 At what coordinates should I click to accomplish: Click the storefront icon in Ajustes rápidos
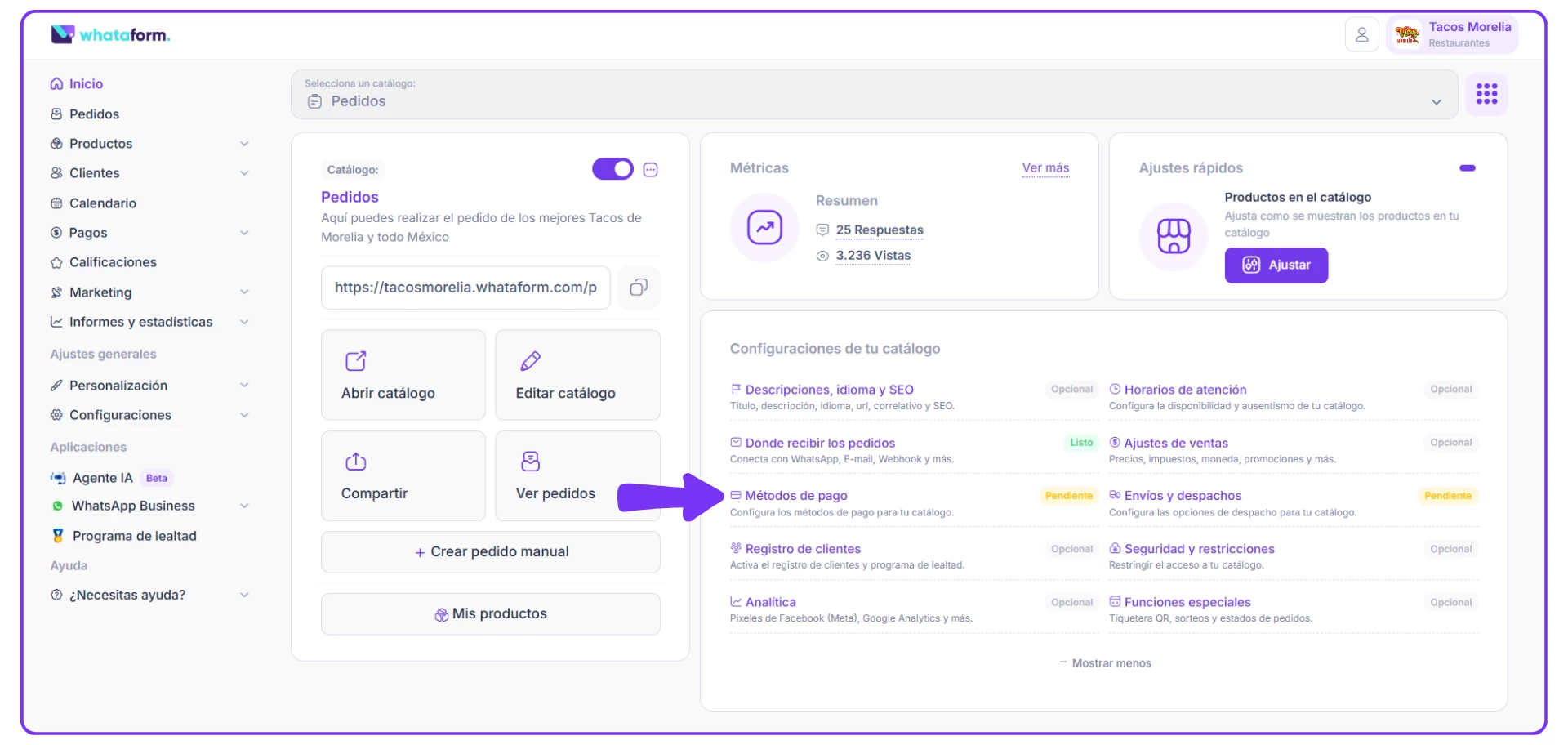[1174, 236]
